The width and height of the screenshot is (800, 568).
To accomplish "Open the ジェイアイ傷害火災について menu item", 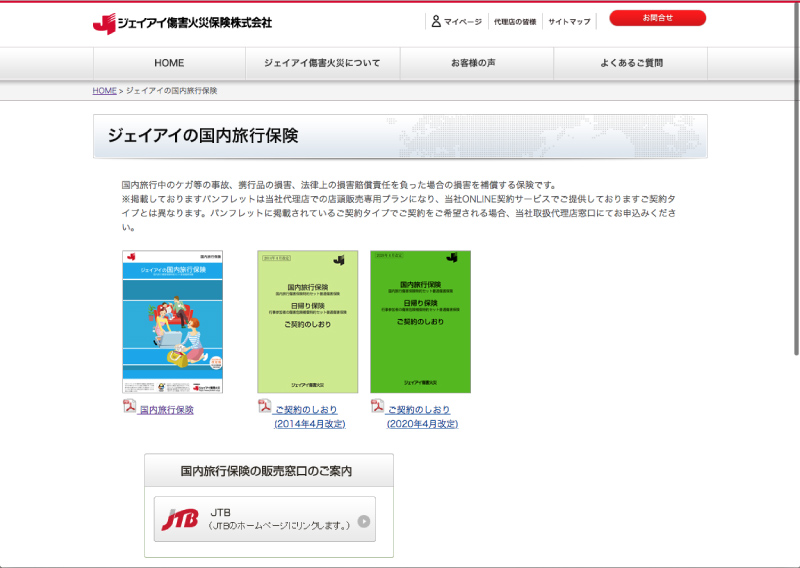I will pos(322,63).
